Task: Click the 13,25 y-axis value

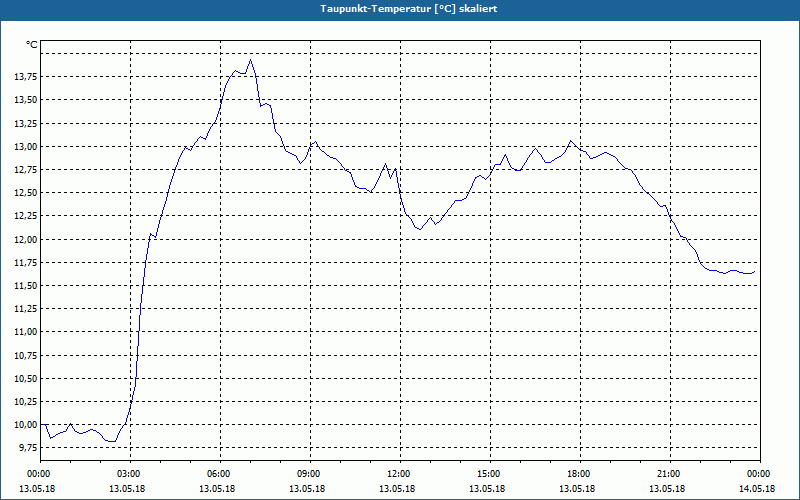Action: click(27, 123)
